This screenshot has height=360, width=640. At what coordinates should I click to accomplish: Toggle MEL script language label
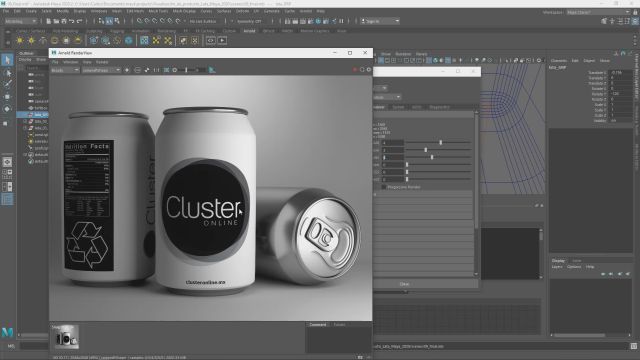tap(11, 346)
